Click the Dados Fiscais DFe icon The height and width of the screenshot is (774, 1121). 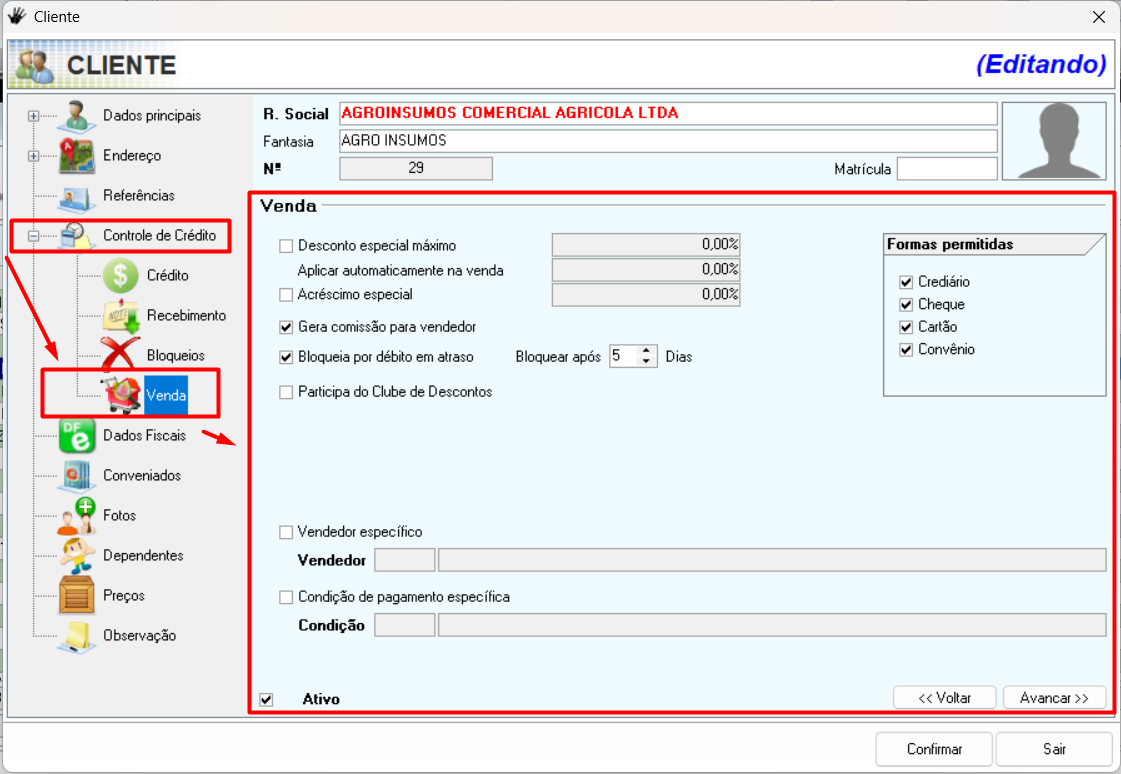click(x=77, y=436)
